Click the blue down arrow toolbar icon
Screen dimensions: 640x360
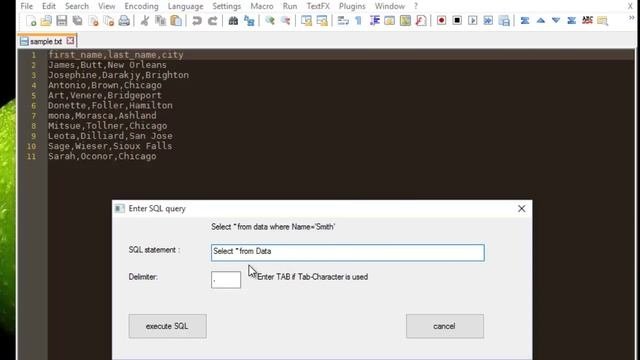tap(556, 20)
